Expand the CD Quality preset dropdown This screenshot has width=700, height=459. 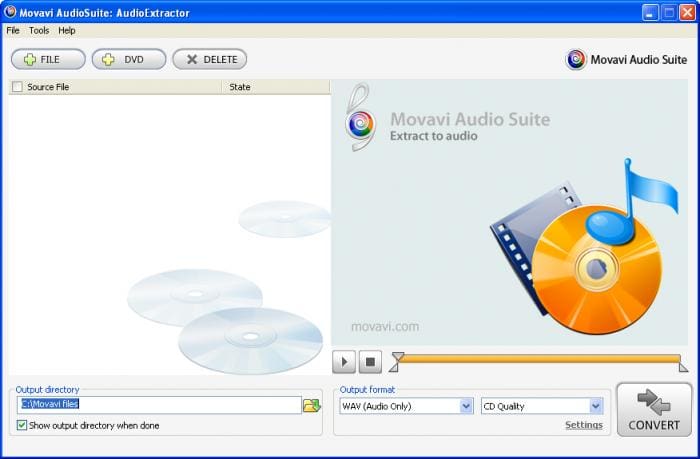[596, 406]
